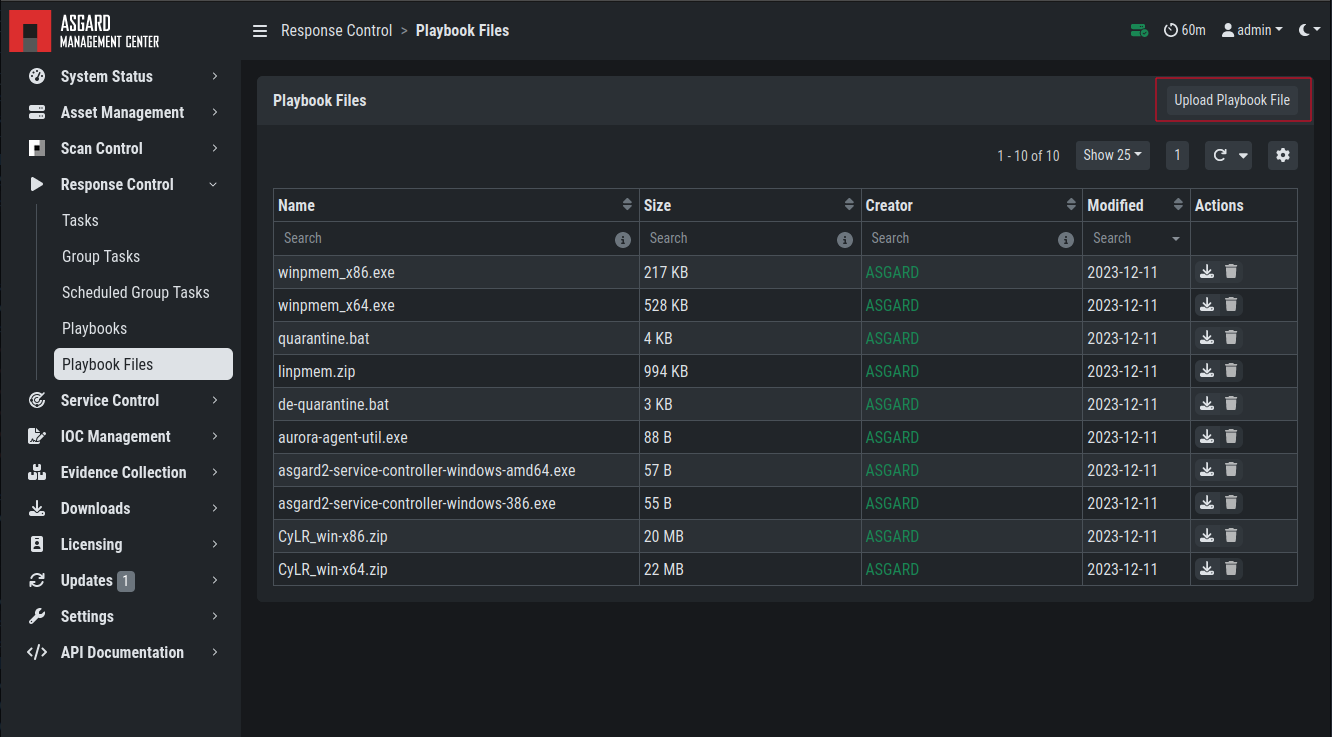Download winpmem_x64.exe file
1332x737 pixels.
1207,305
